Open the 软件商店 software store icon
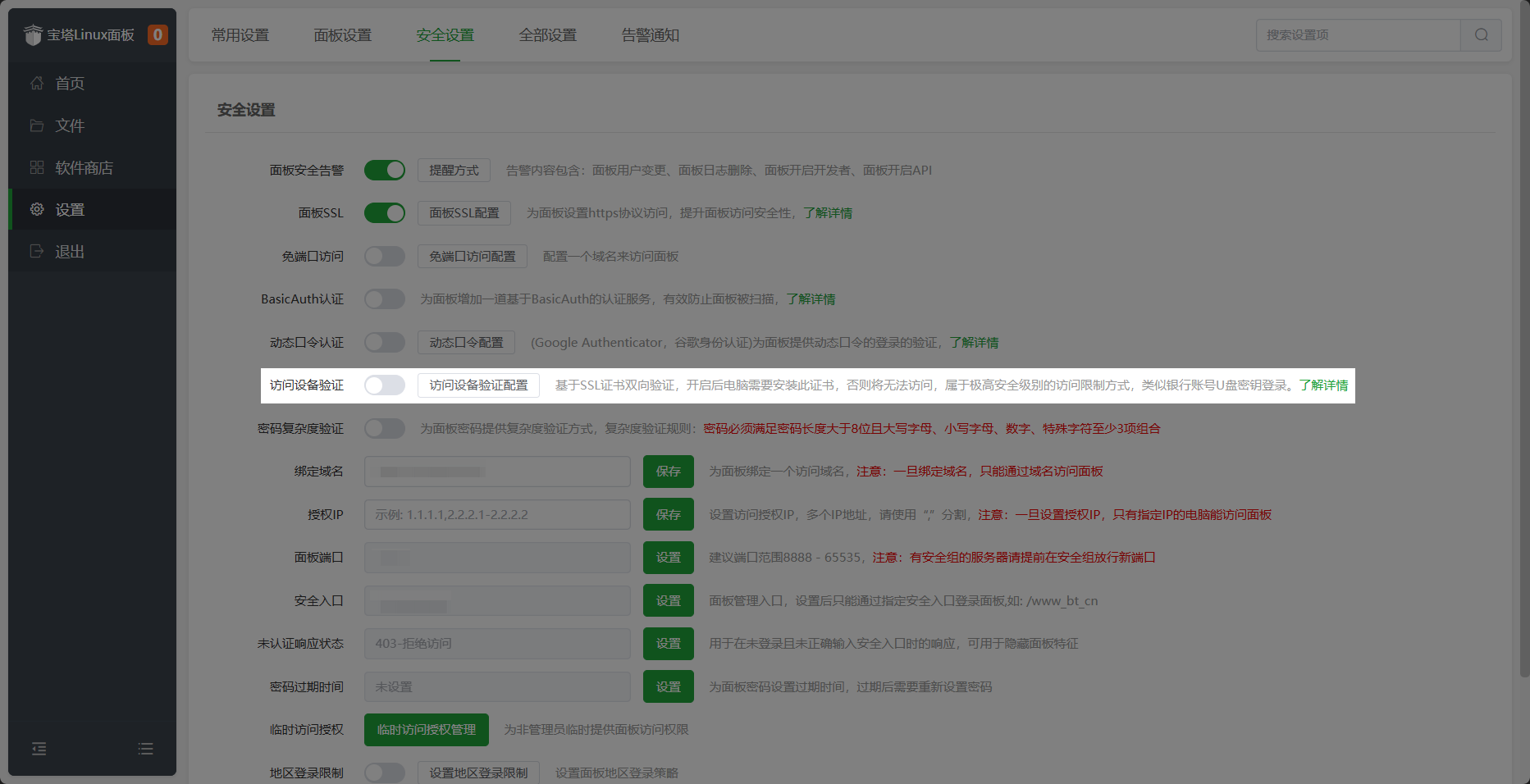This screenshot has width=1530, height=784. 36,167
